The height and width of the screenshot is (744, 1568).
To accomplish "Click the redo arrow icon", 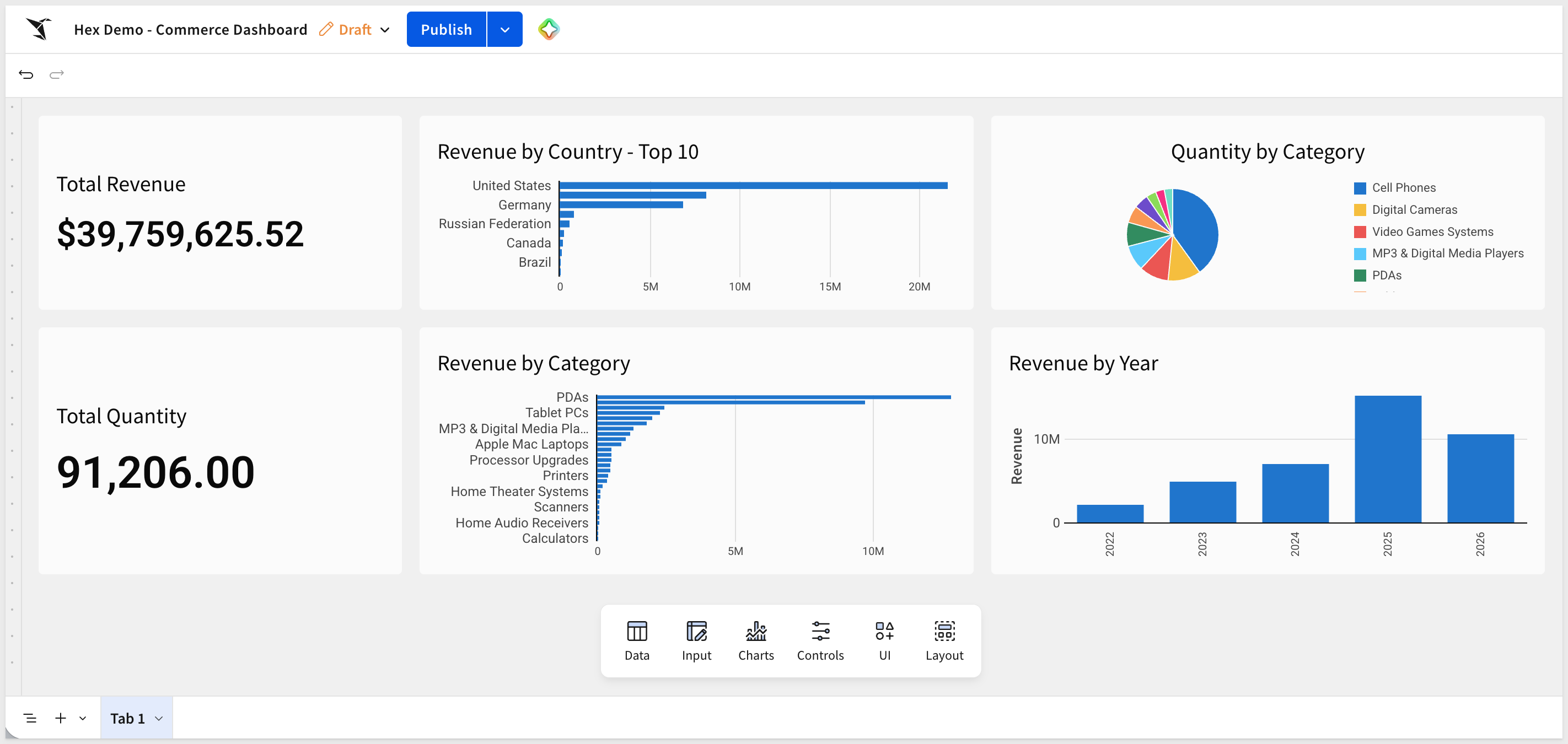I will [x=57, y=74].
